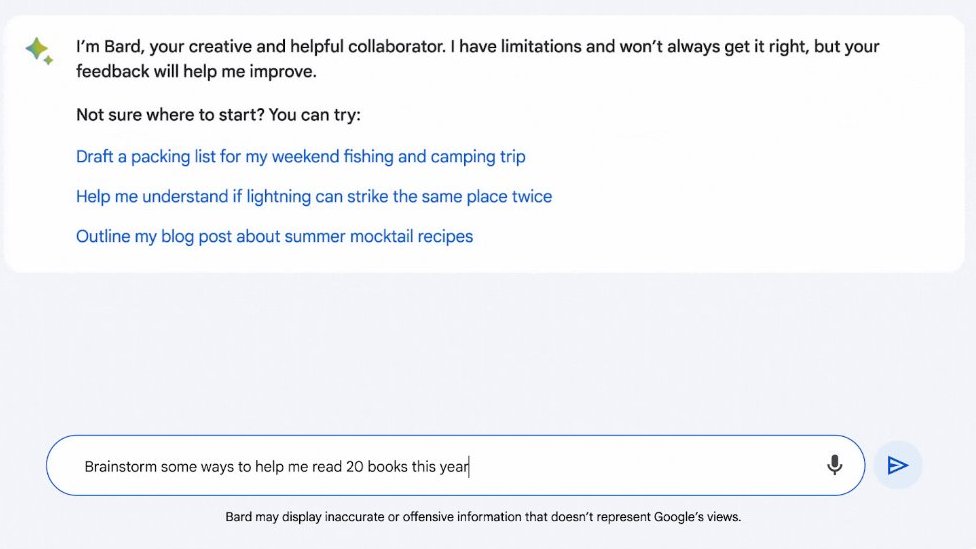Click the Bard disclaimer text below the prompt
976x549 pixels.
(x=483, y=518)
